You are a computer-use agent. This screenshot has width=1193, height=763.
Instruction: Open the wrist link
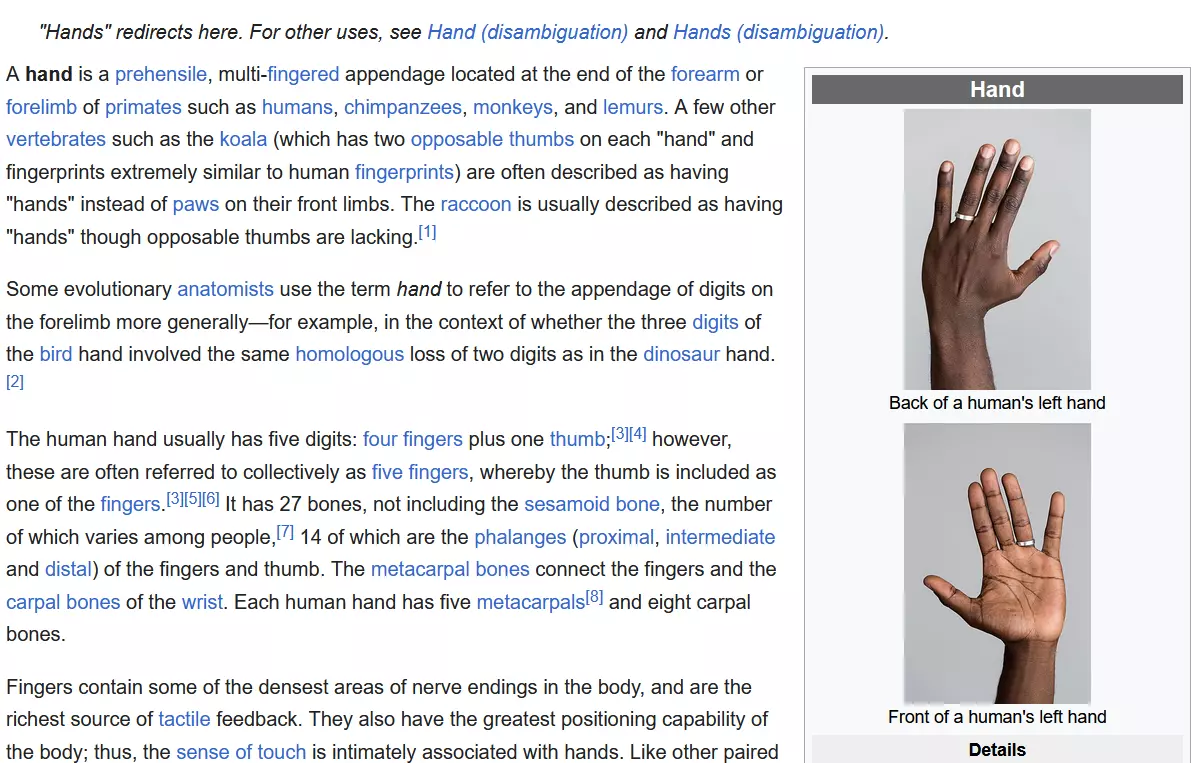pos(202,602)
